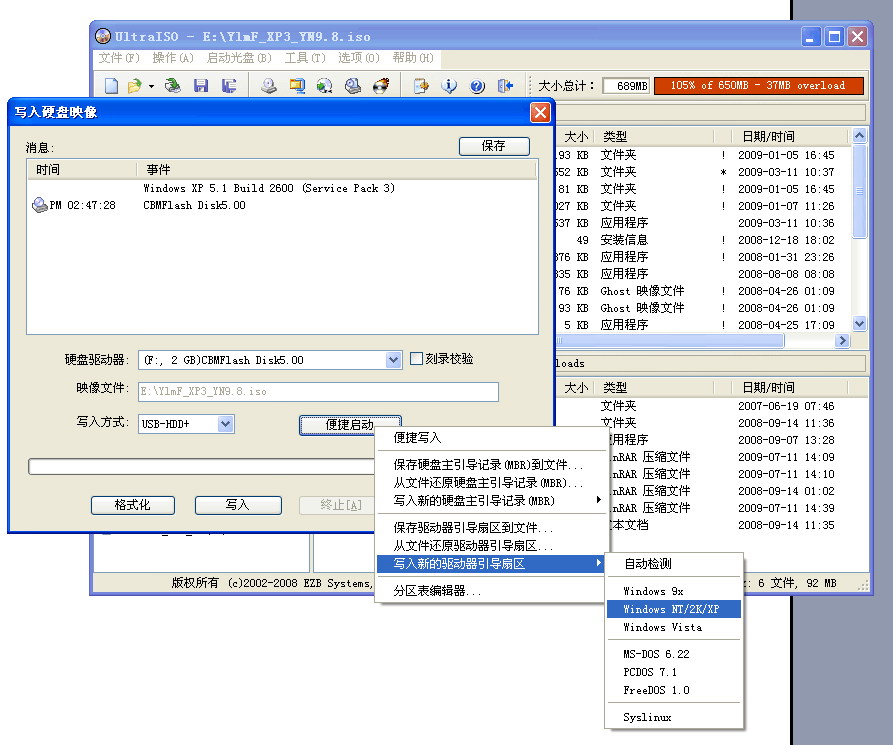Click the 映像文件 path input field

coord(318,392)
